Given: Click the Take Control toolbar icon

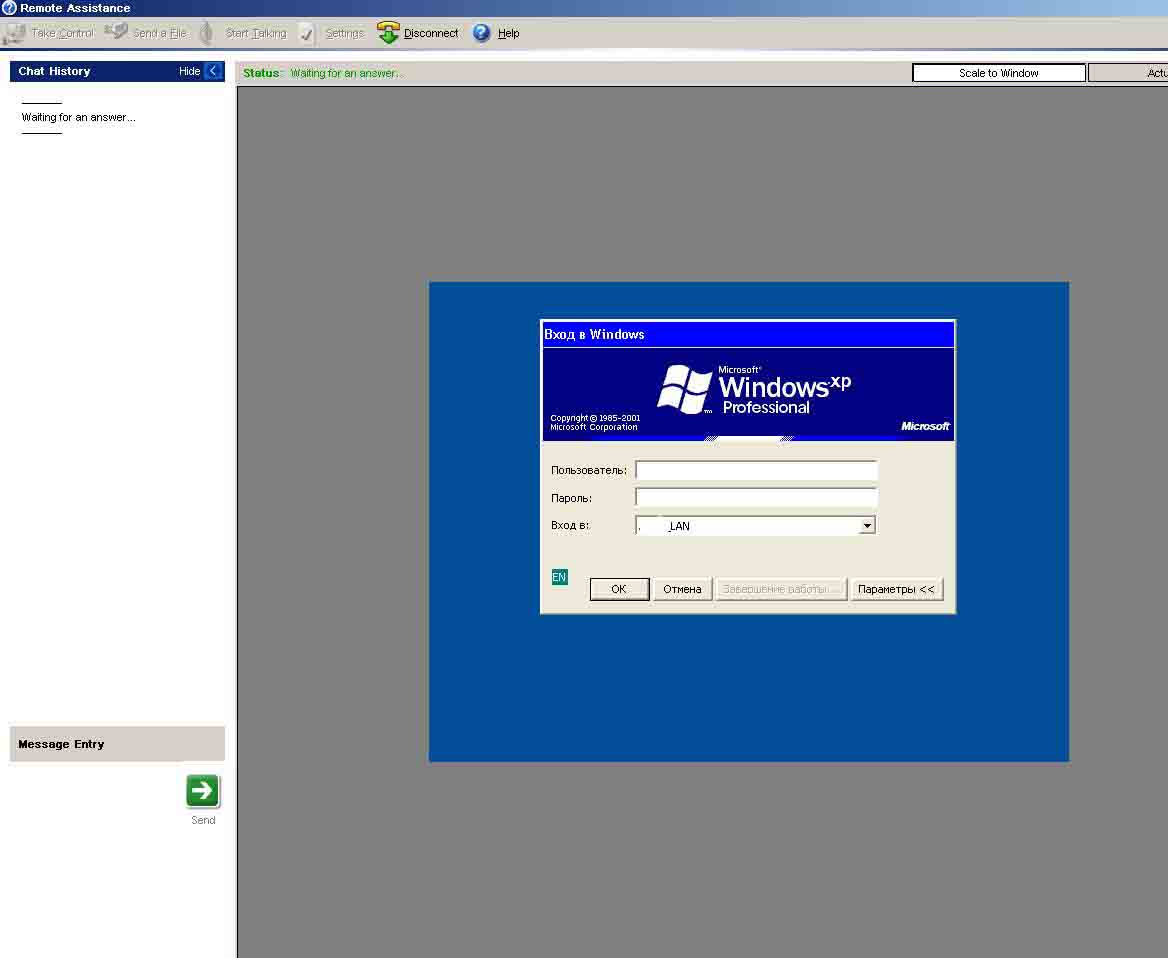Looking at the screenshot, I should 14,33.
